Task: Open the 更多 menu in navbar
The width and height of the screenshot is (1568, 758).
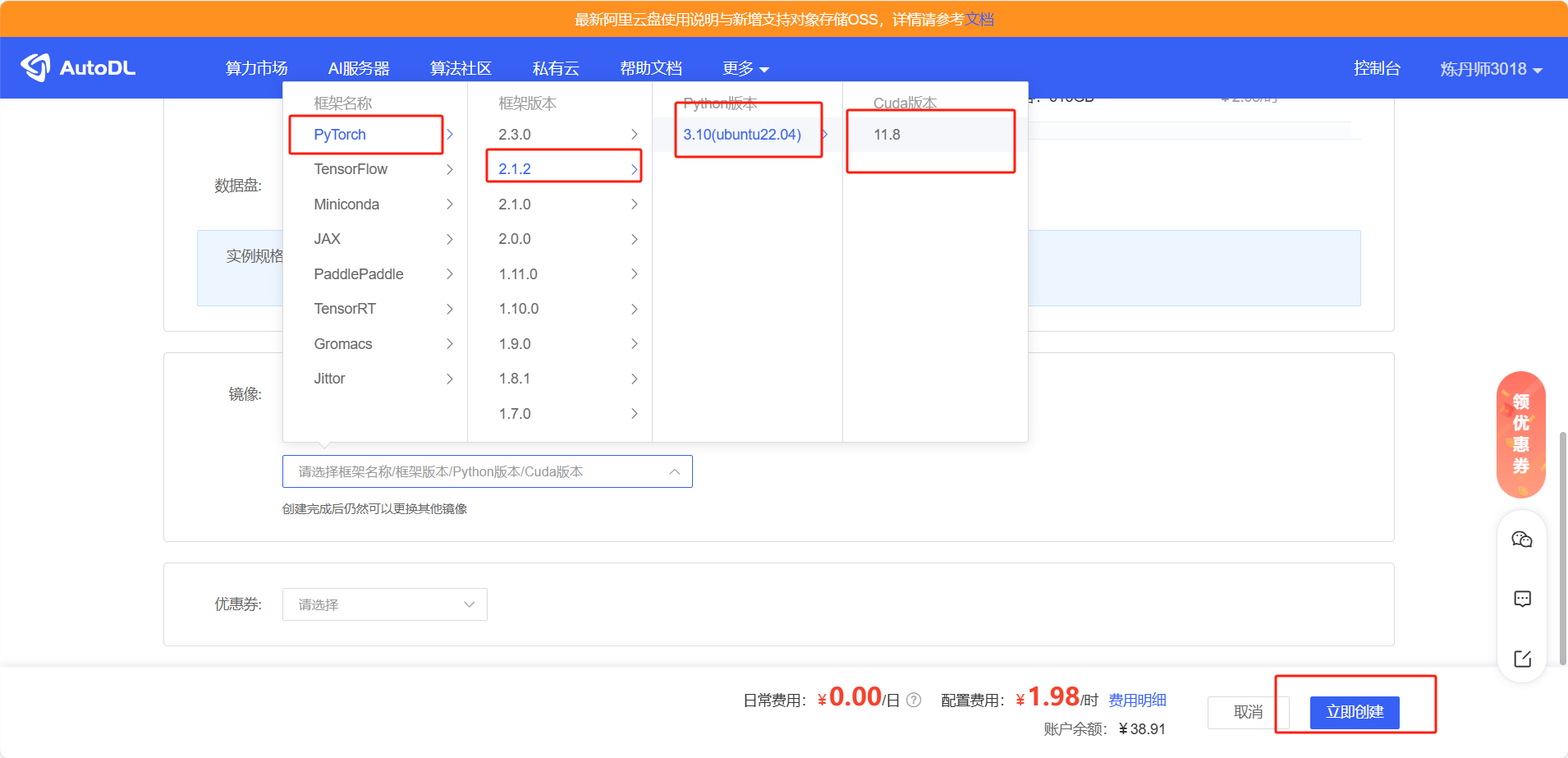Action: 745,68
